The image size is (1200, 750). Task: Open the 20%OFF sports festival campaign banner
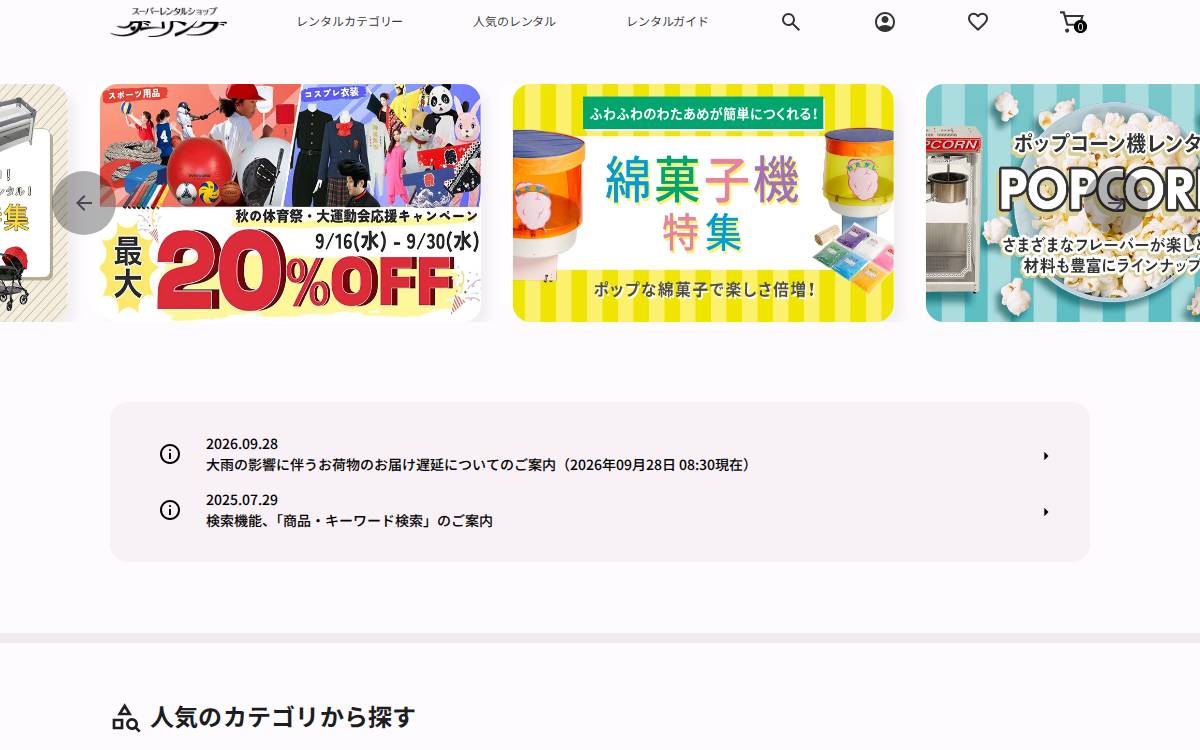click(x=290, y=203)
